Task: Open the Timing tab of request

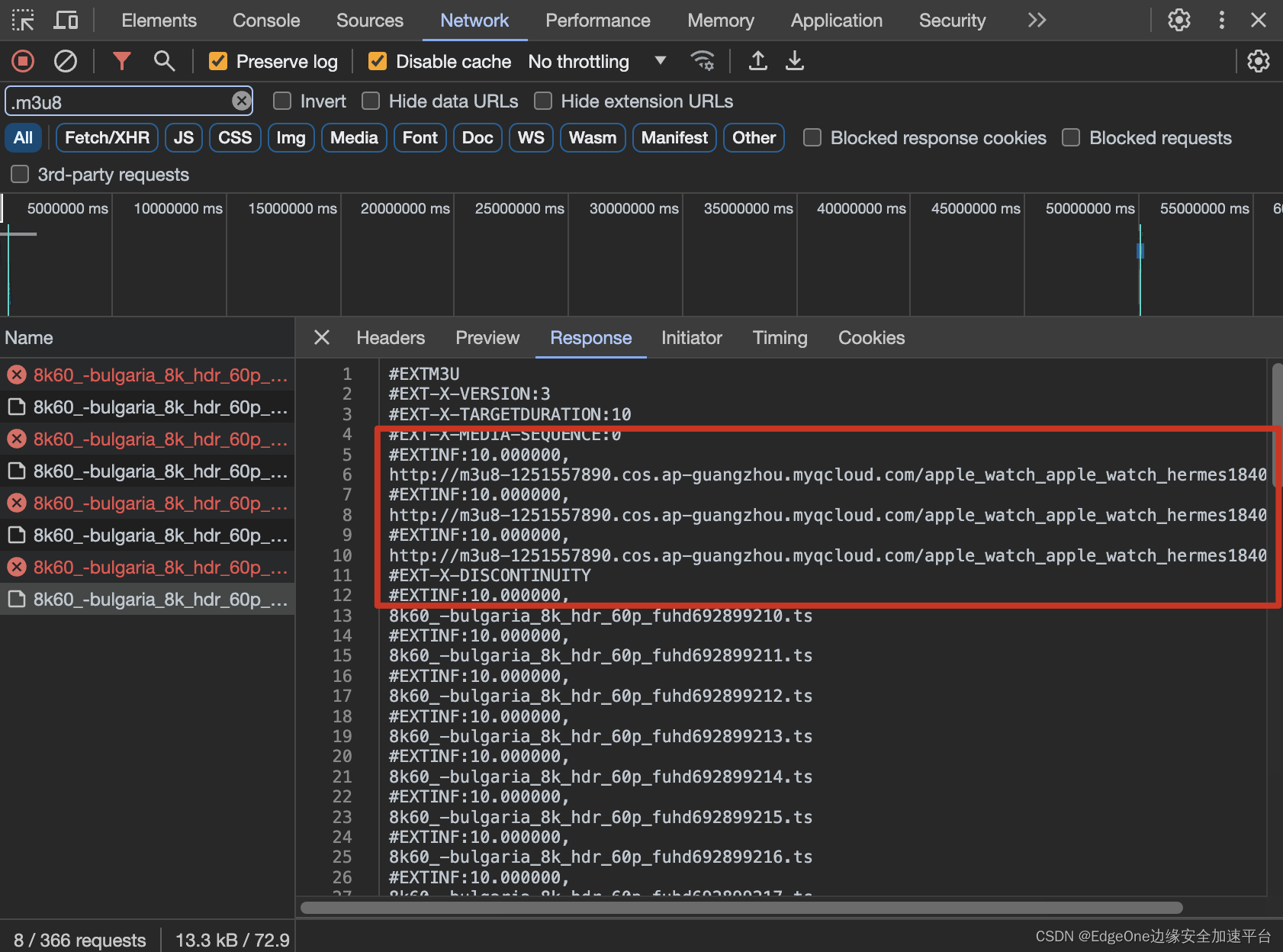Action: 780,338
